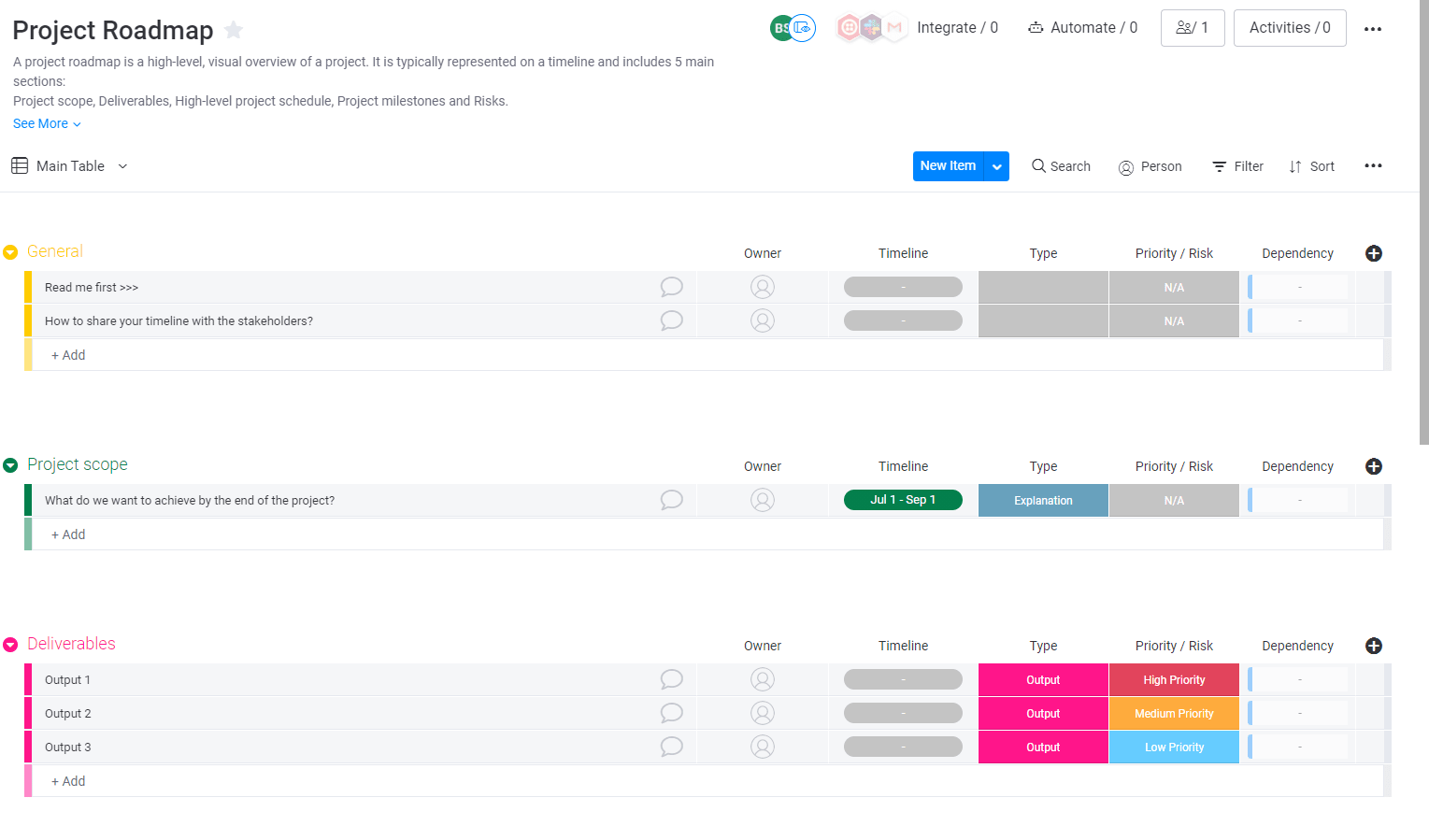Click the Activities / 0 button
This screenshot has width=1429, height=840.
pyautogui.click(x=1290, y=28)
